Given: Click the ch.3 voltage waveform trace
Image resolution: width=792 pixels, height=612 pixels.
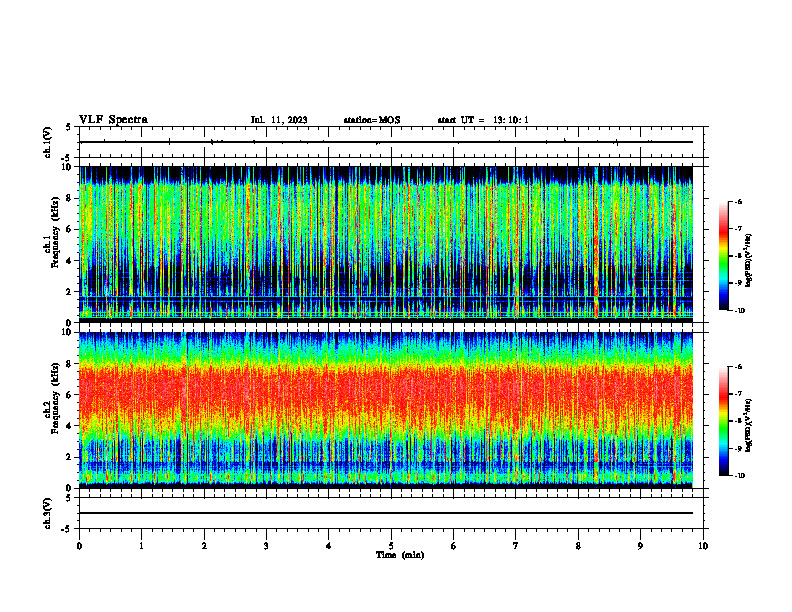Looking at the screenshot, I should [x=386, y=513].
